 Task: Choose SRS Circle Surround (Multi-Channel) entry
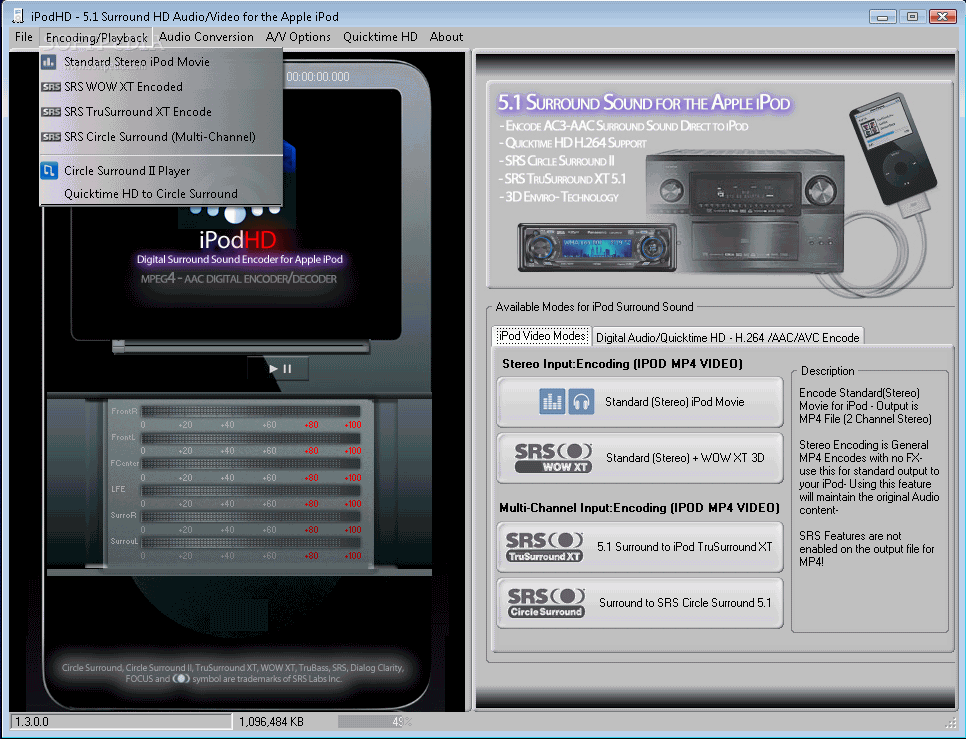pyautogui.click(x=161, y=137)
